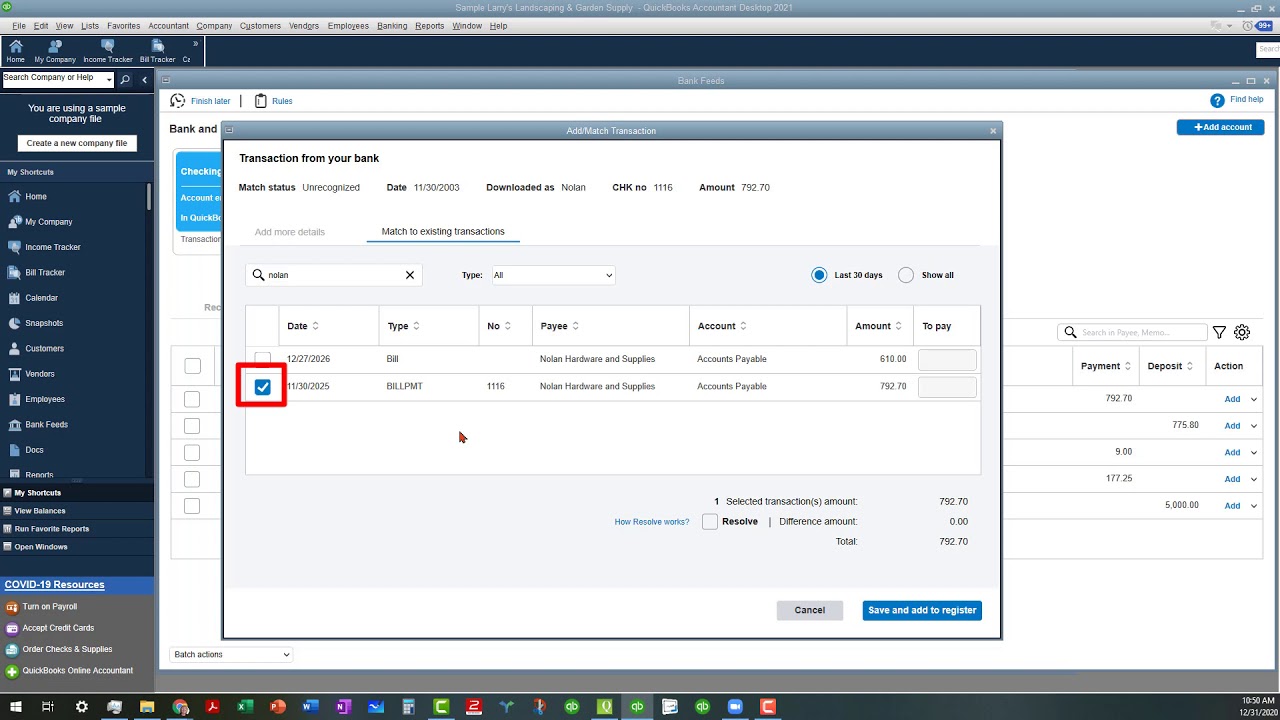Image resolution: width=1280 pixels, height=720 pixels.
Task: Click Create a new company file button
Action: click(77, 143)
